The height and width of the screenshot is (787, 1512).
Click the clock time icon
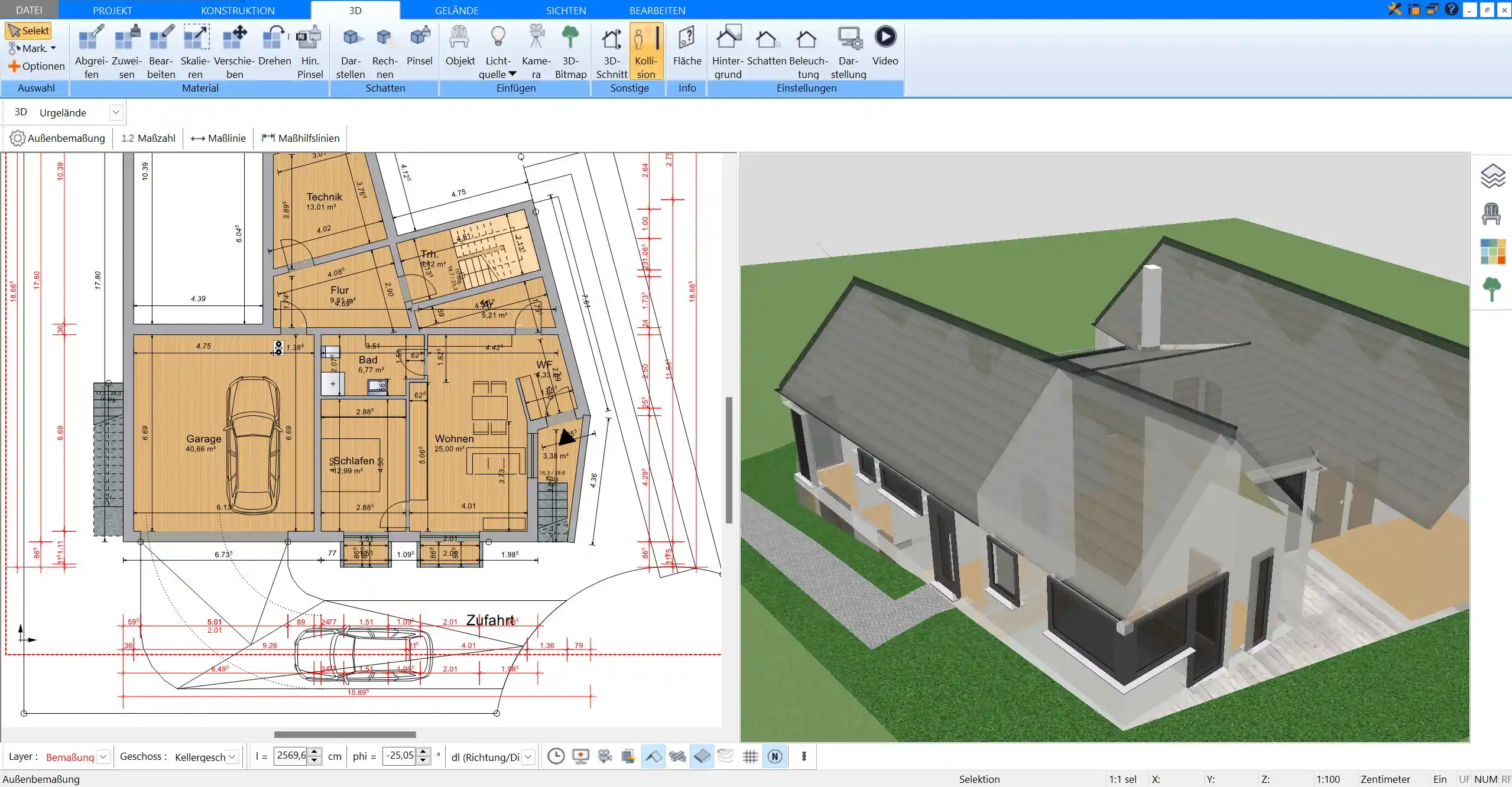pos(556,756)
